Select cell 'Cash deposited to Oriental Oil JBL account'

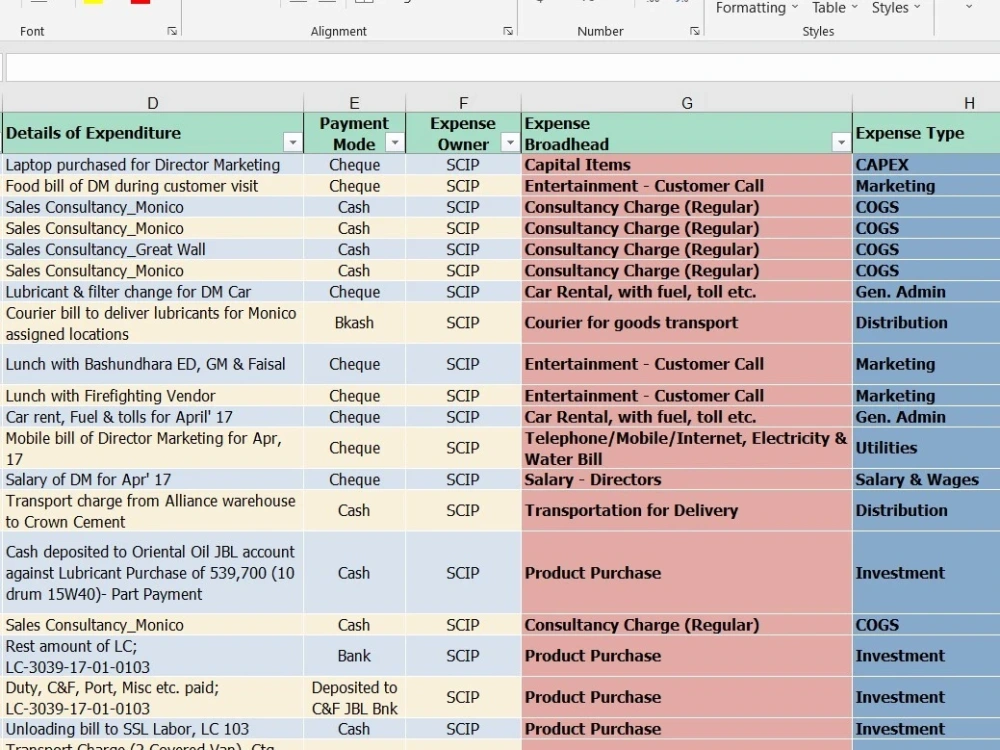pyautogui.click(x=152, y=573)
